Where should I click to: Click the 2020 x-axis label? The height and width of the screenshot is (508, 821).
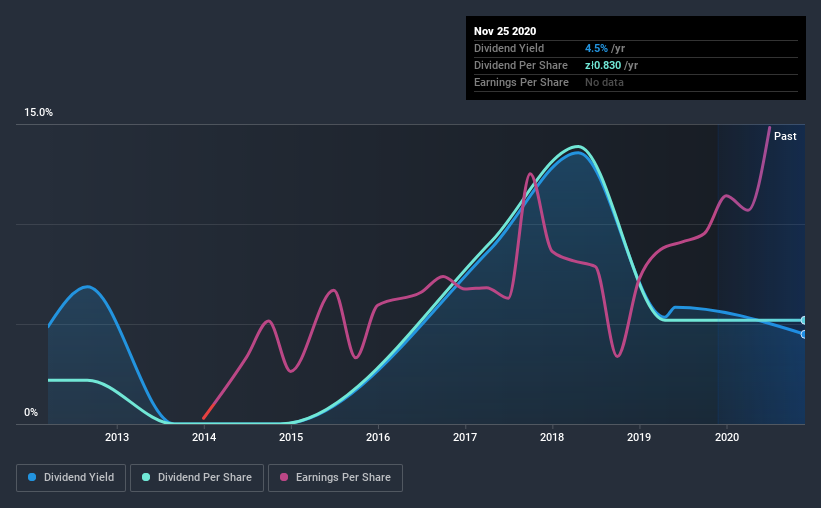pos(727,437)
